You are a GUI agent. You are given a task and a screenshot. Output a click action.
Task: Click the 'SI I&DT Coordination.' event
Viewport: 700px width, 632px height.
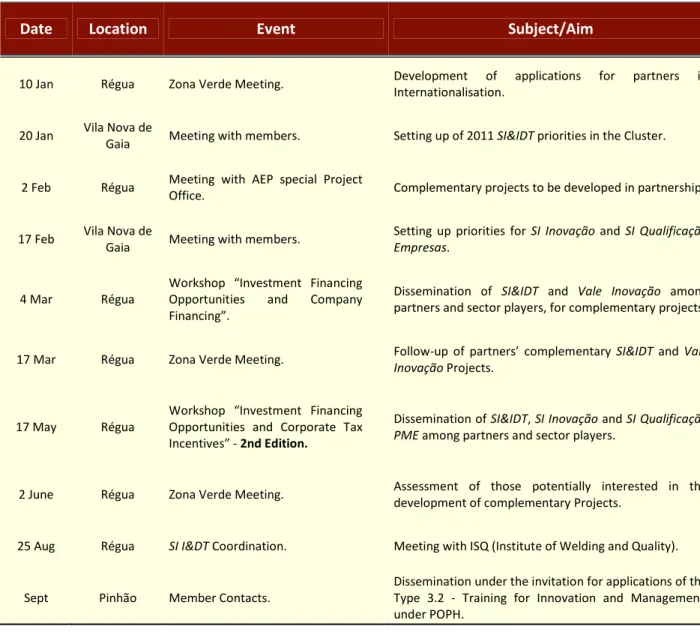(x=228, y=546)
